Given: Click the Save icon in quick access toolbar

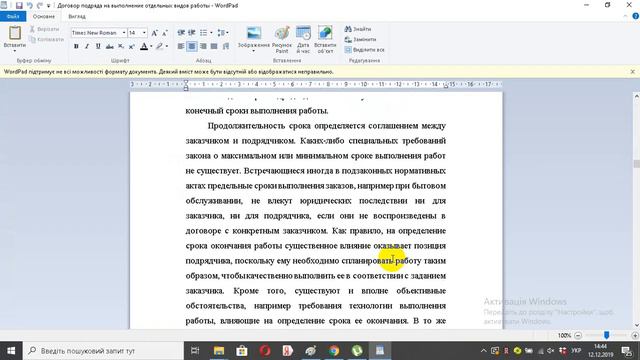Looking at the screenshot, I should (19, 5).
